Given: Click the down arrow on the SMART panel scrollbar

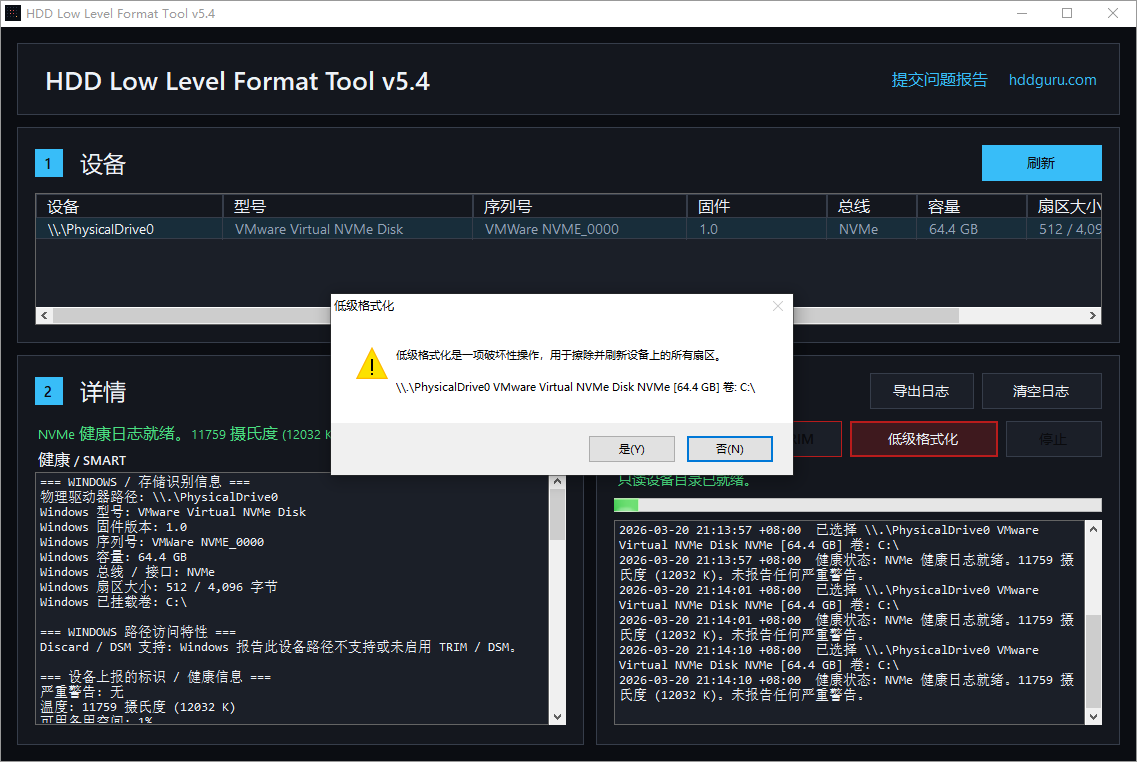Looking at the screenshot, I should pyautogui.click(x=558, y=716).
